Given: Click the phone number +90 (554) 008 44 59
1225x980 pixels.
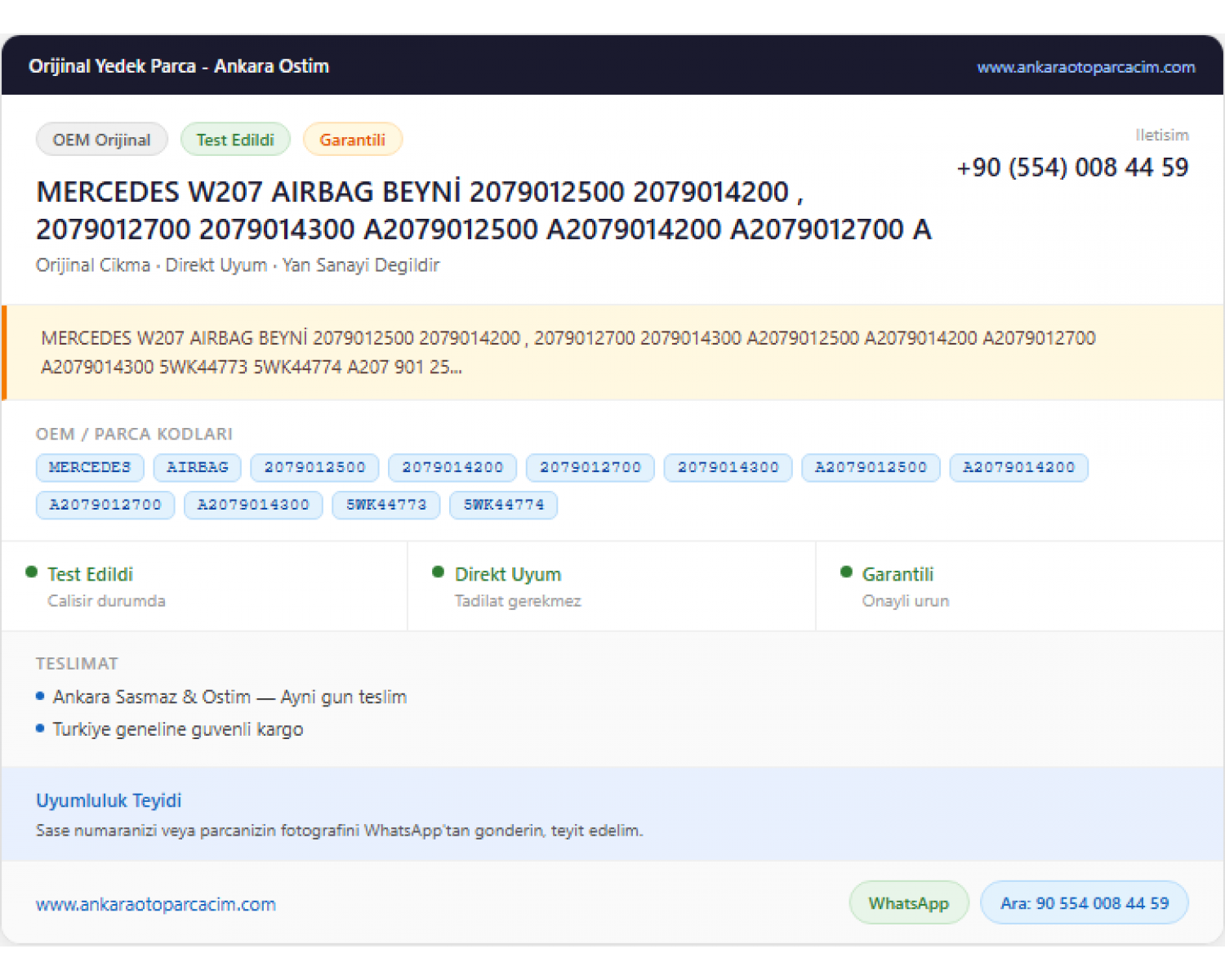Looking at the screenshot, I should tap(1072, 167).
